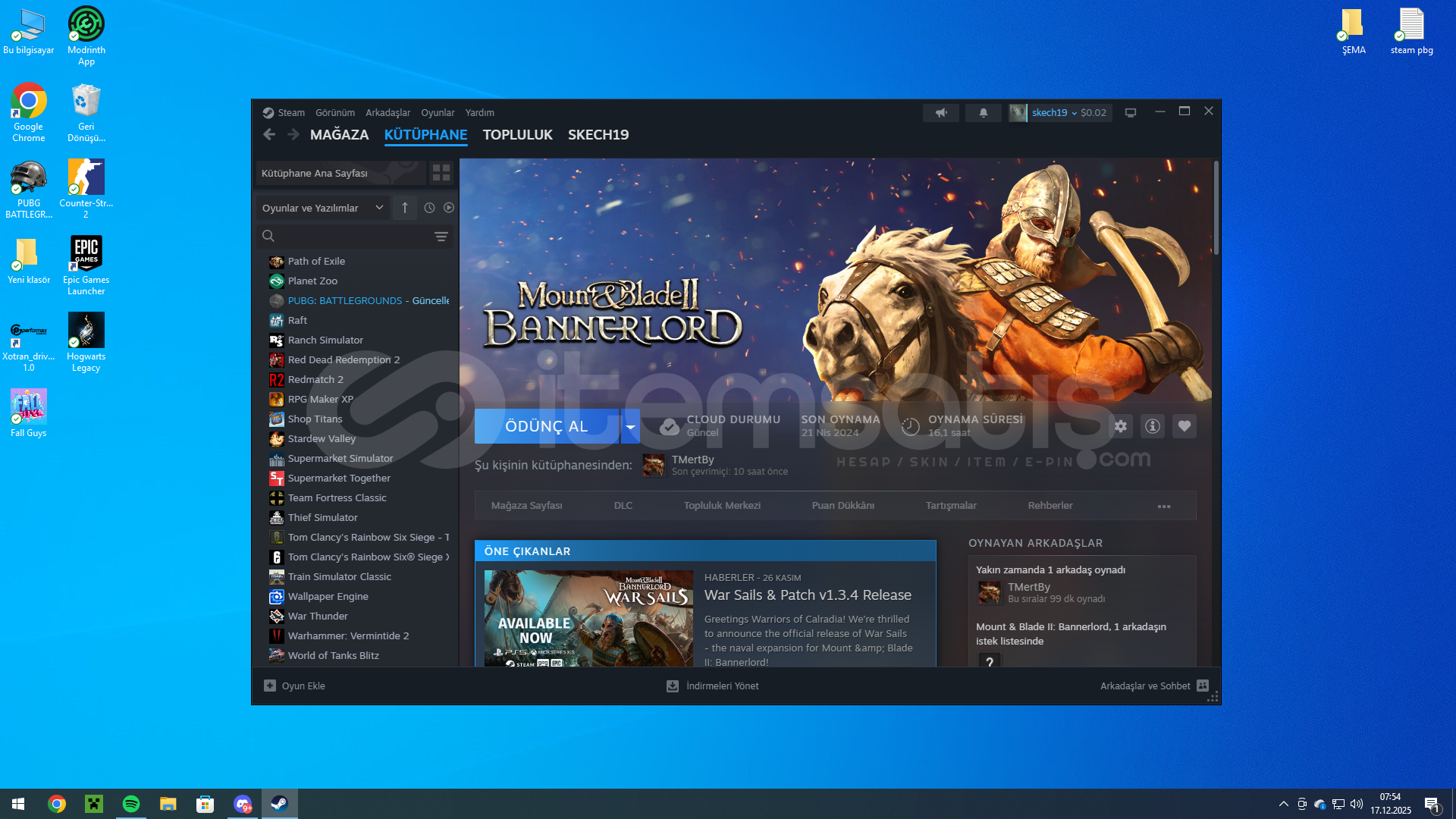Image resolution: width=1456 pixels, height=819 pixels.
Task: Open the game info icon
Action: click(x=1153, y=426)
